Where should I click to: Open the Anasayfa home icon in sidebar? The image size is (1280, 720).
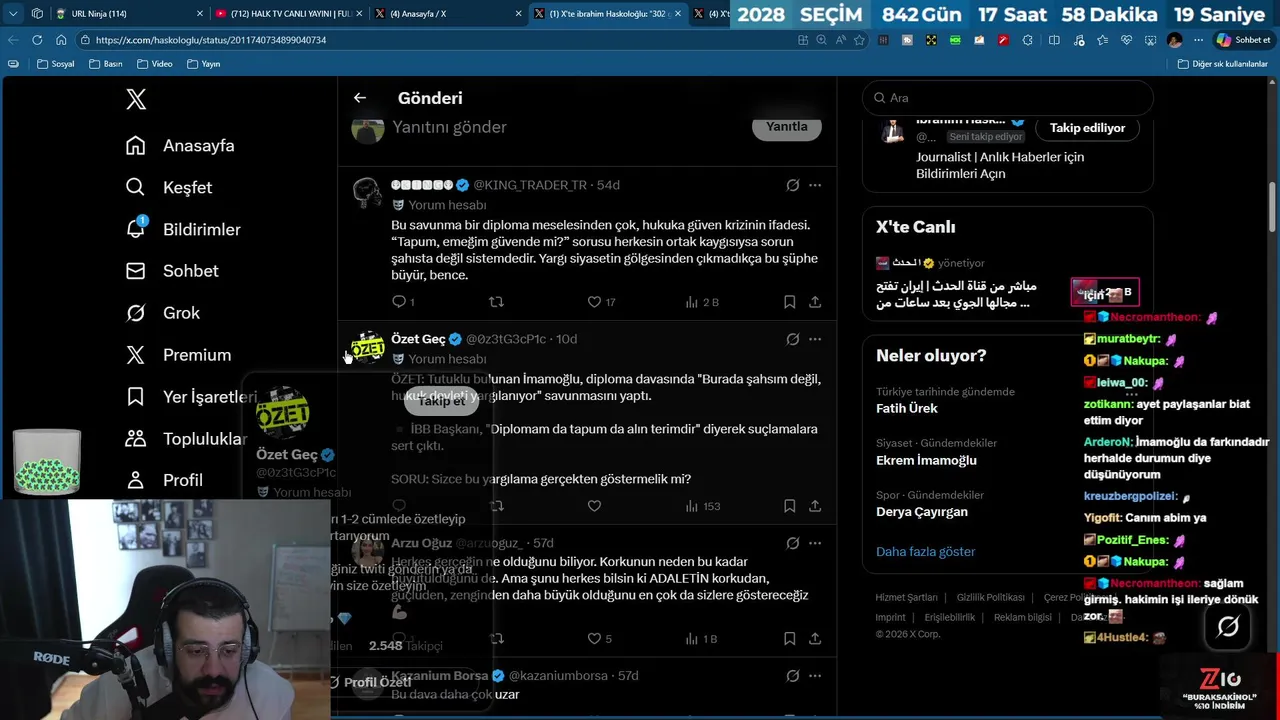click(136, 146)
